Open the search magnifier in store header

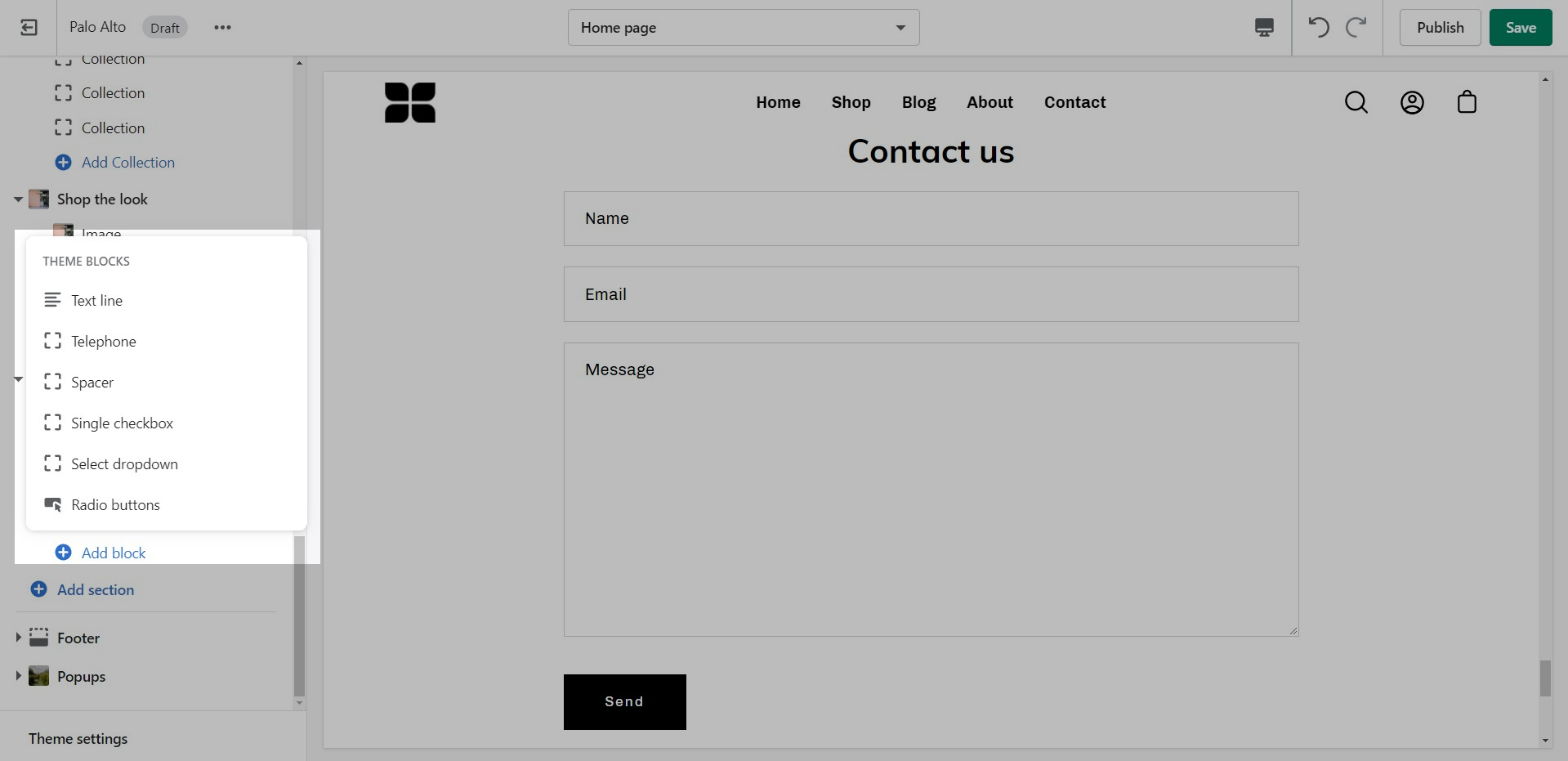pos(1356,102)
